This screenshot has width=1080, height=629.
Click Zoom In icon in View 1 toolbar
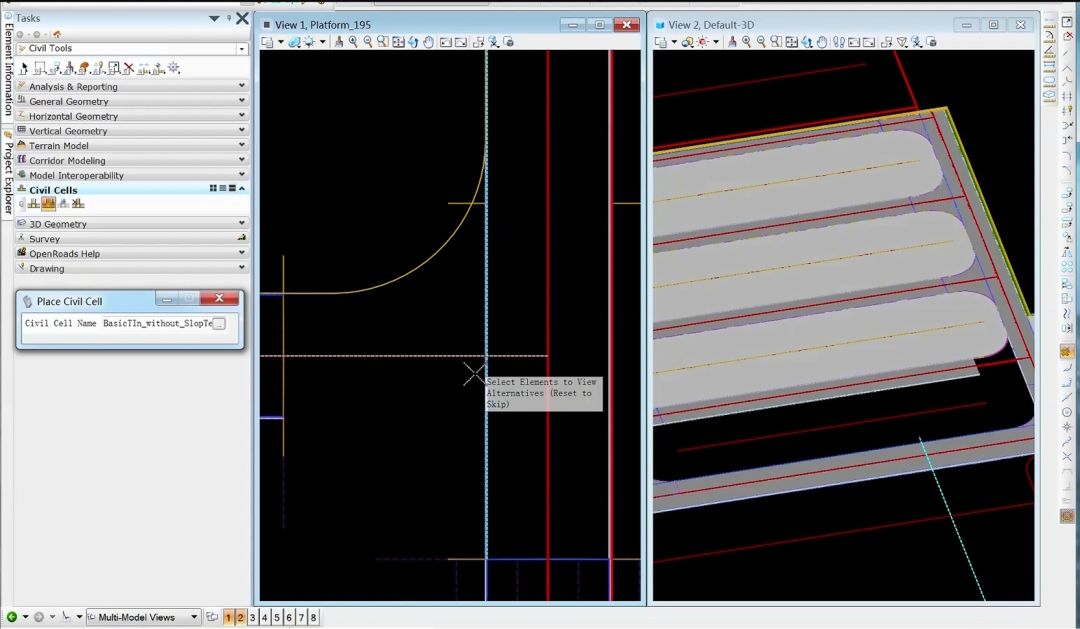(354, 42)
